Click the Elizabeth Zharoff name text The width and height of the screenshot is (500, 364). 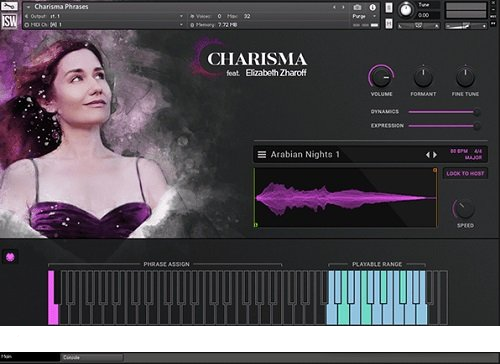(x=276, y=73)
